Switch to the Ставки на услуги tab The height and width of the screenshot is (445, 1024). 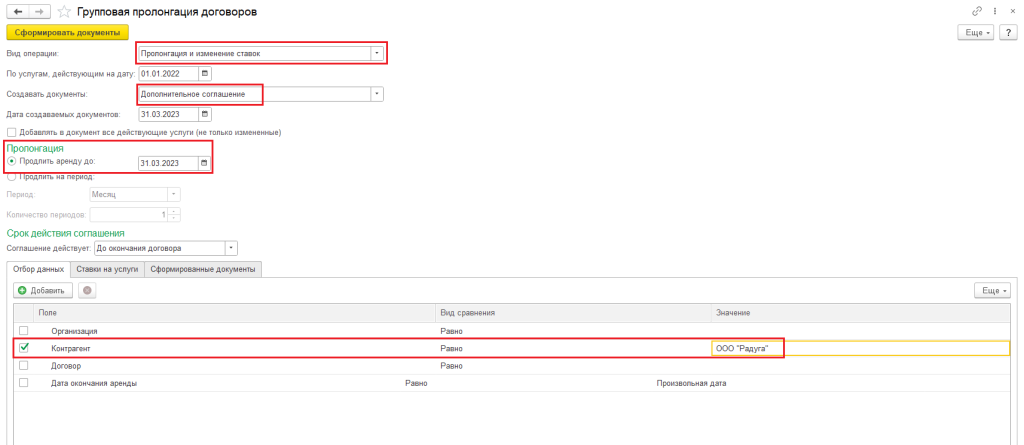pos(108,269)
